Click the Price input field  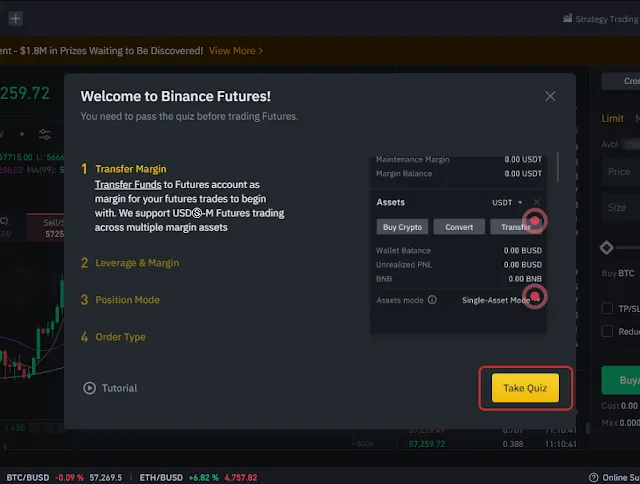tap(621, 172)
